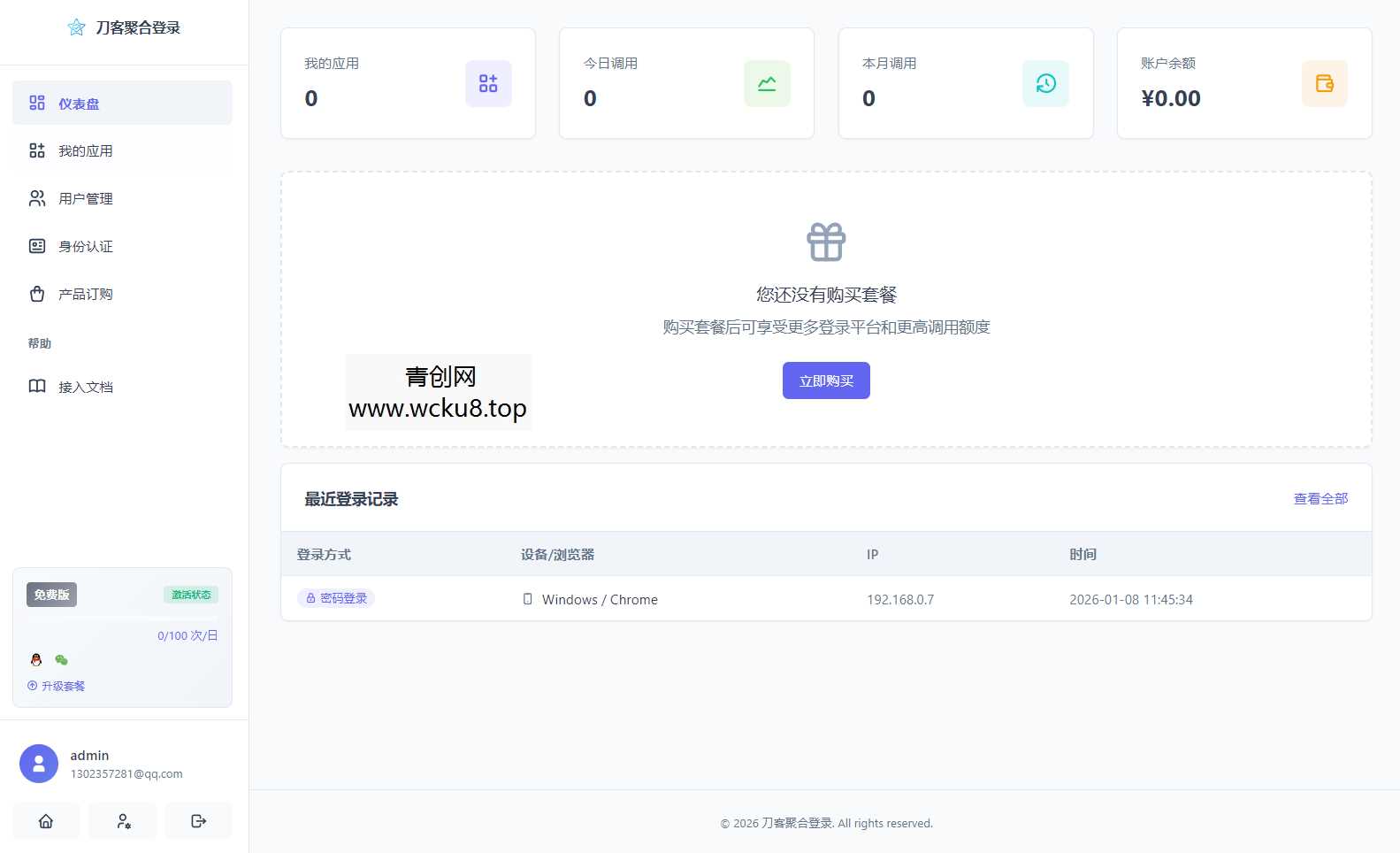The height and width of the screenshot is (853, 1400).
Task: Select 身份认证 in the sidebar
Action: pyautogui.click(x=122, y=246)
